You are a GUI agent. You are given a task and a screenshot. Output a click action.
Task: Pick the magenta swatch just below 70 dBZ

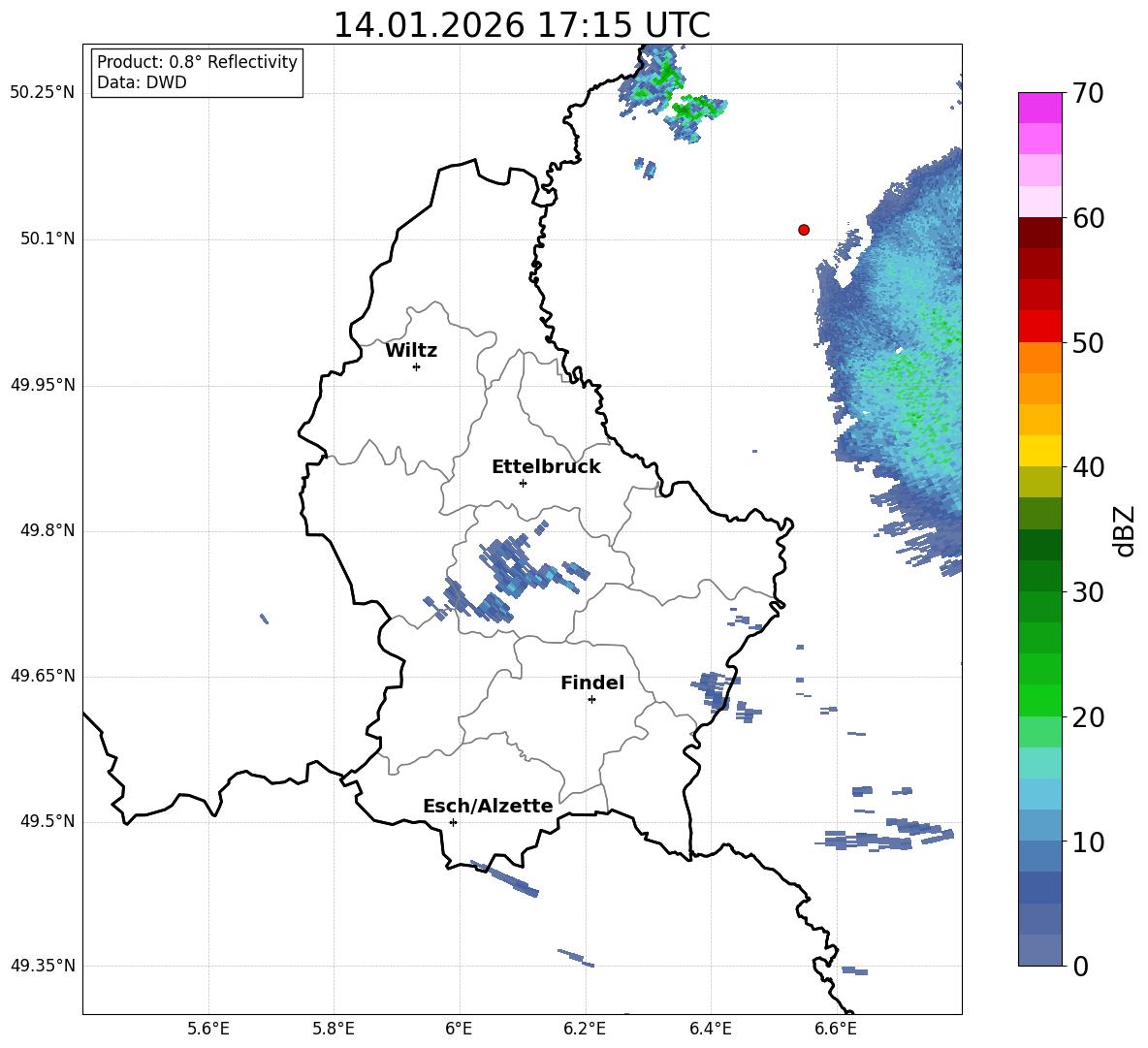tap(1040, 108)
